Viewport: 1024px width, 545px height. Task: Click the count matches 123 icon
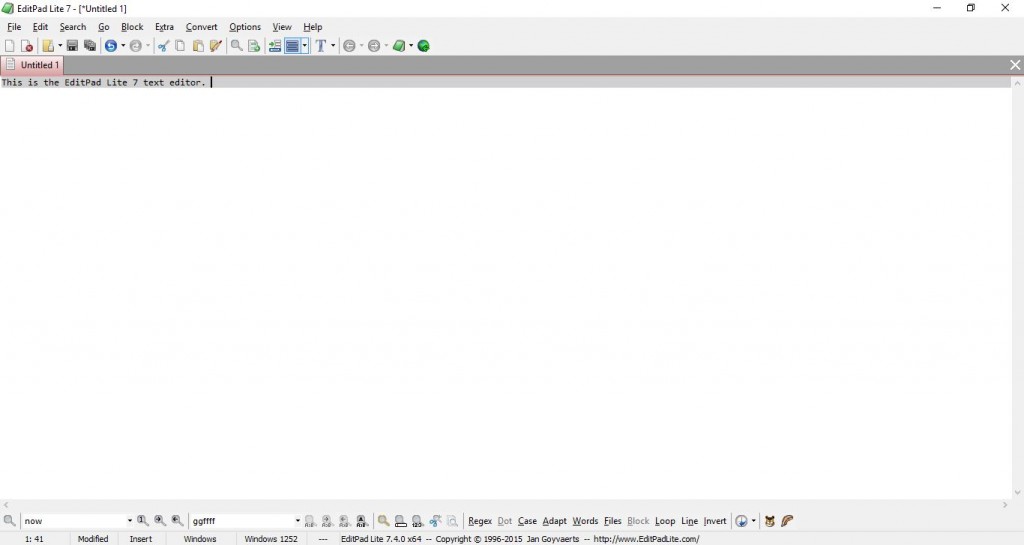tap(418, 521)
